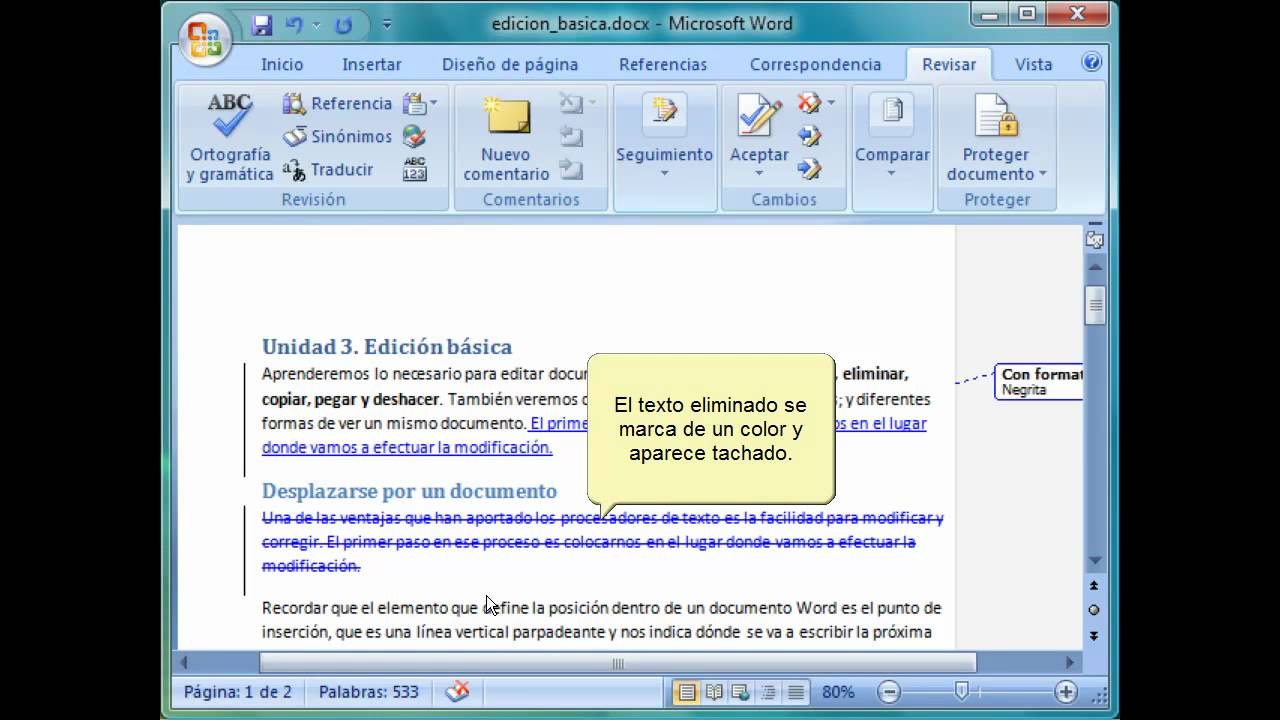Click the heading Unidad 3. Edición básica
The height and width of the screenshot is (720, 1280).
point(387,347)
